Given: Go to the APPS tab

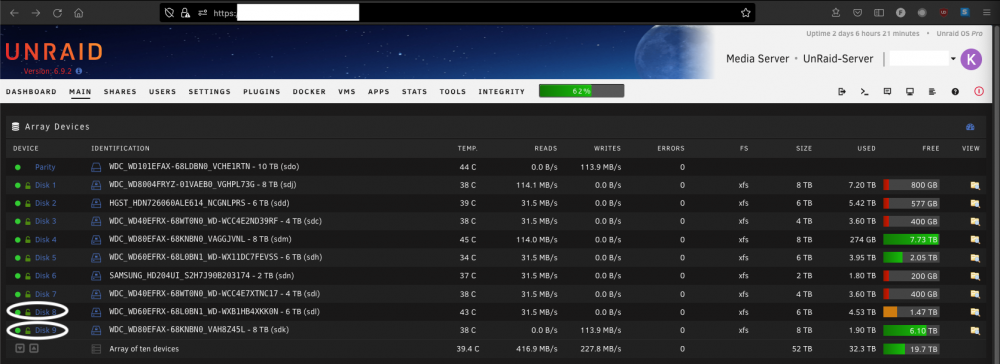Looking at the screenshot, I should (x=379, y=92).
